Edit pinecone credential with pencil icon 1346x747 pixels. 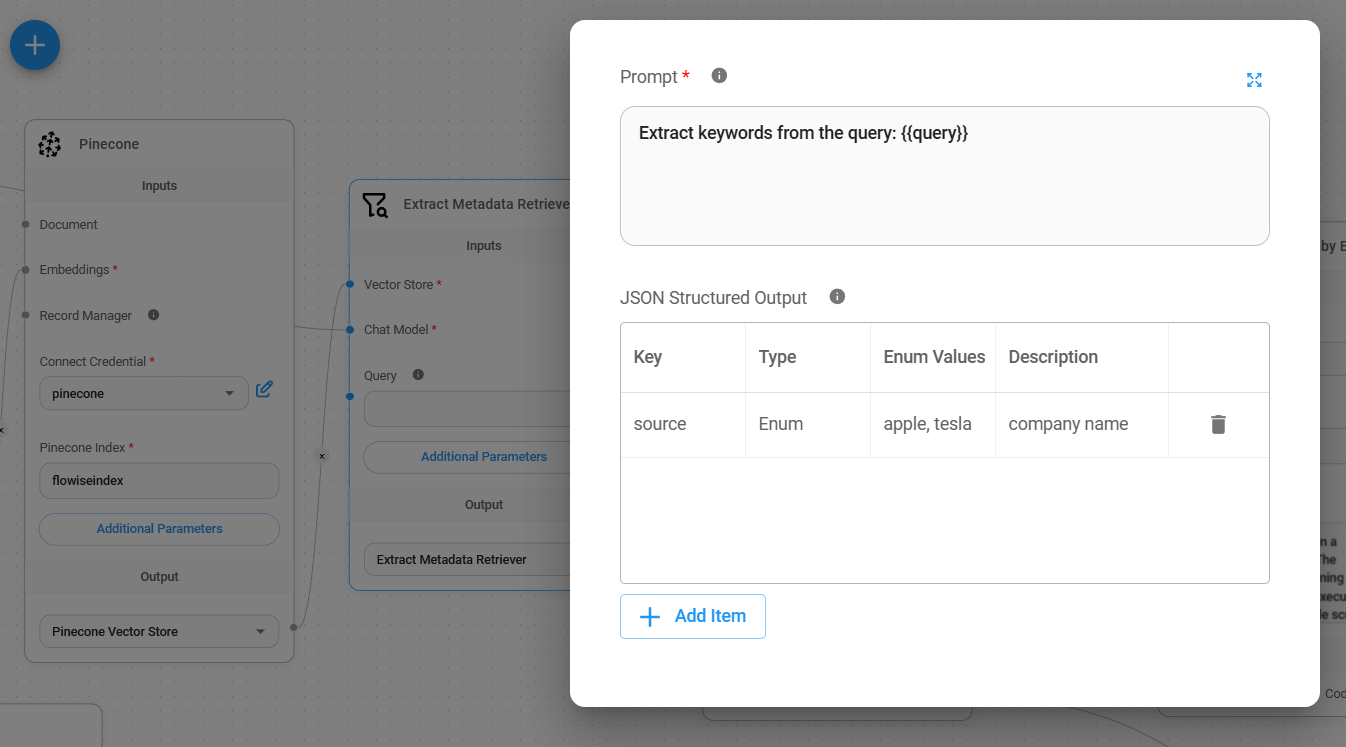(x=264, y=390)
